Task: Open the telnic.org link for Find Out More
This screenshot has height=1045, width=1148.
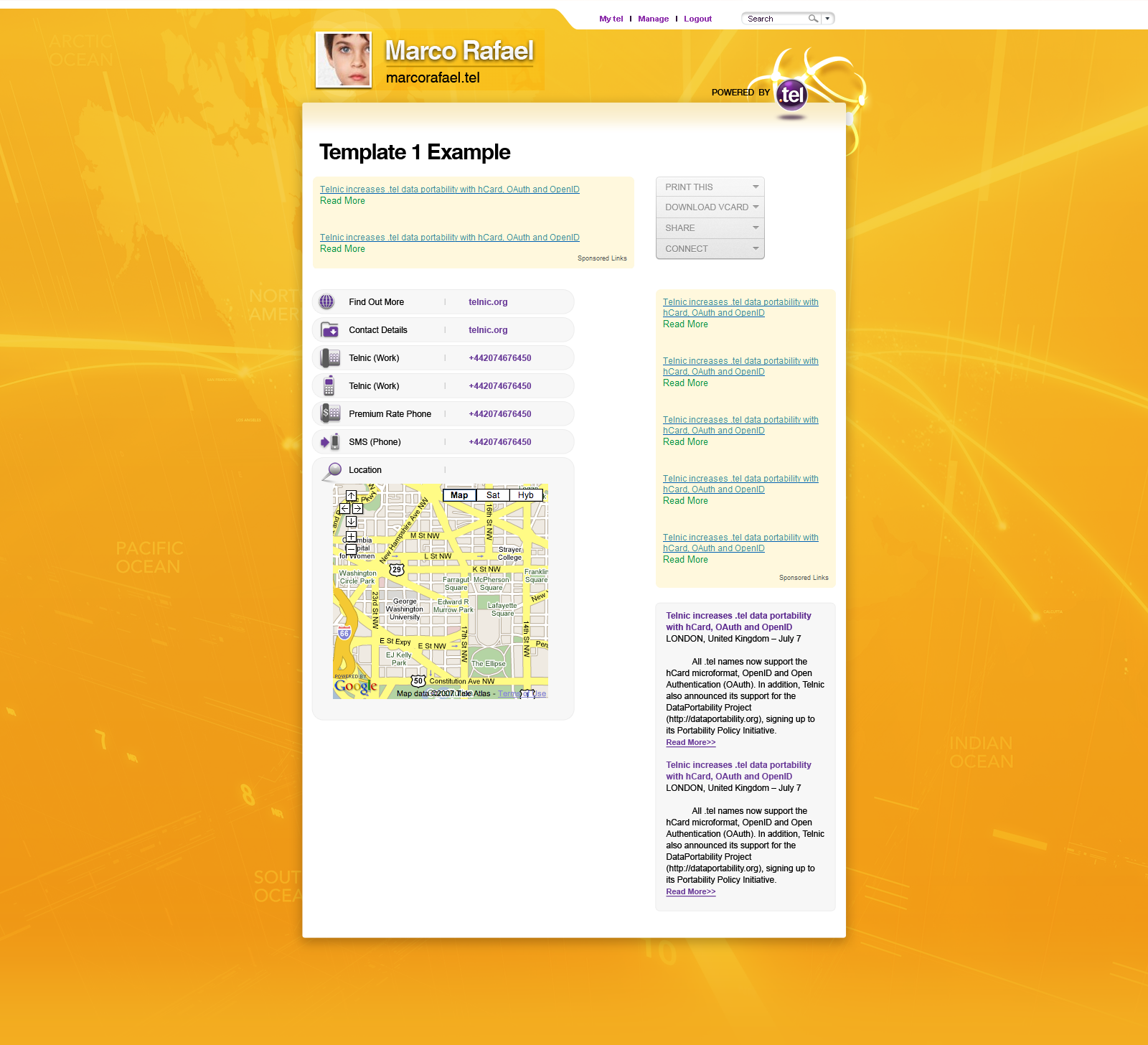Action: pyautogui.click(x=488, y=302)
